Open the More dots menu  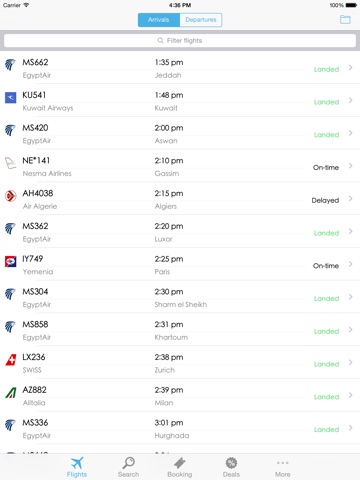pyautogui.click(x=282, y=463)
